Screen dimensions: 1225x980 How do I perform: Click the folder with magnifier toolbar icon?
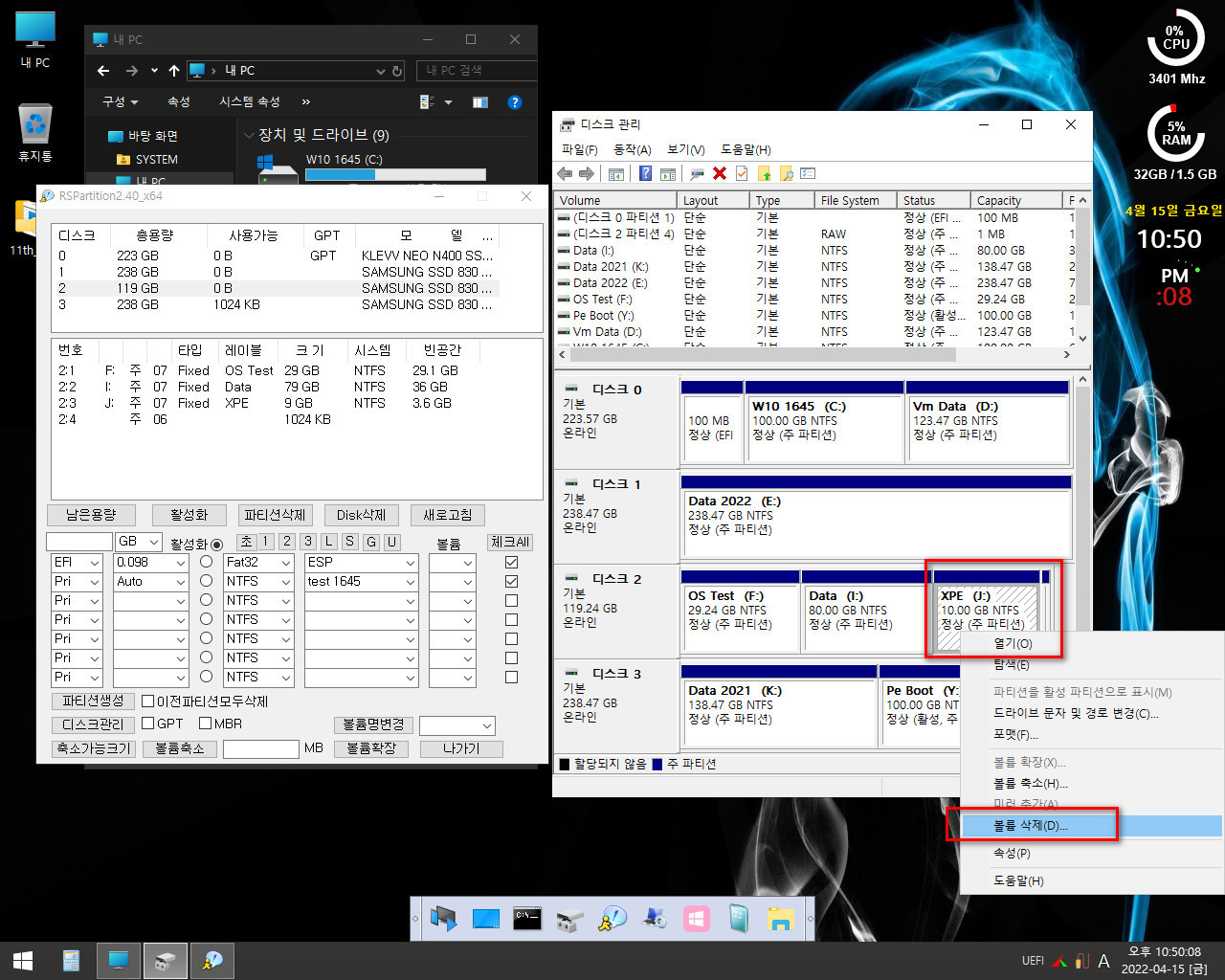[x=786, y=173]
